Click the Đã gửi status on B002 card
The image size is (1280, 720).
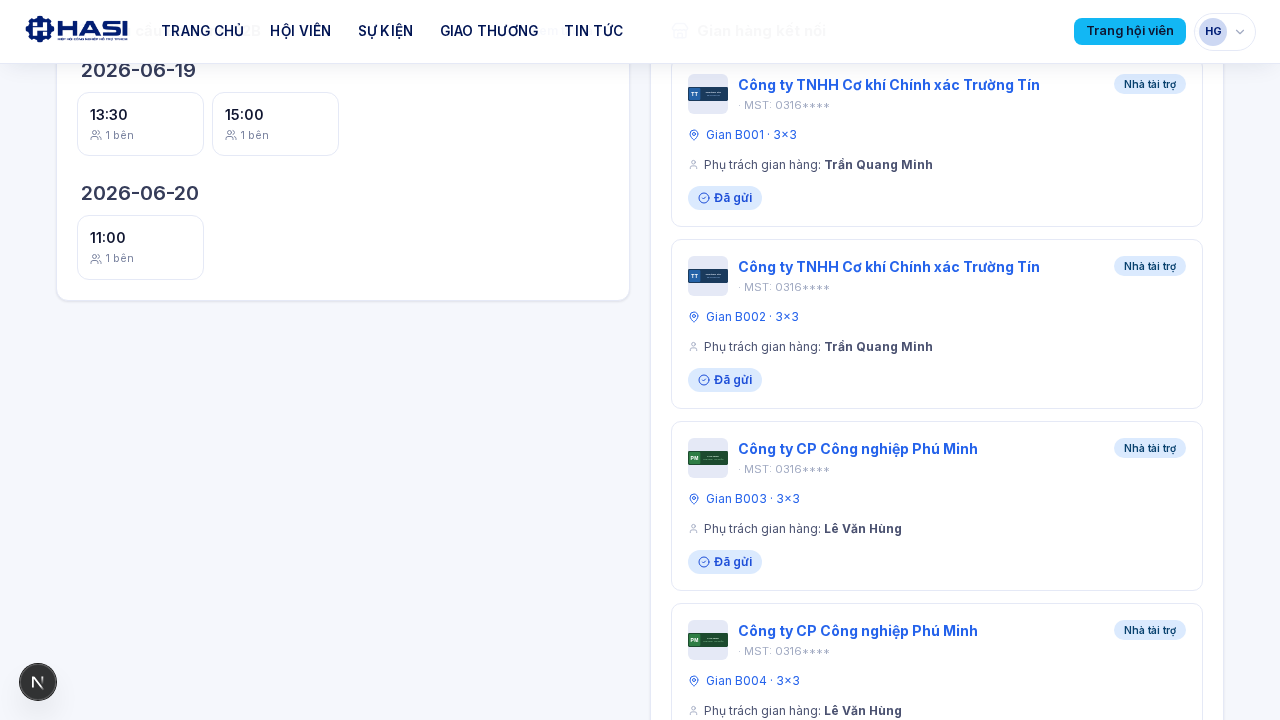725,380
